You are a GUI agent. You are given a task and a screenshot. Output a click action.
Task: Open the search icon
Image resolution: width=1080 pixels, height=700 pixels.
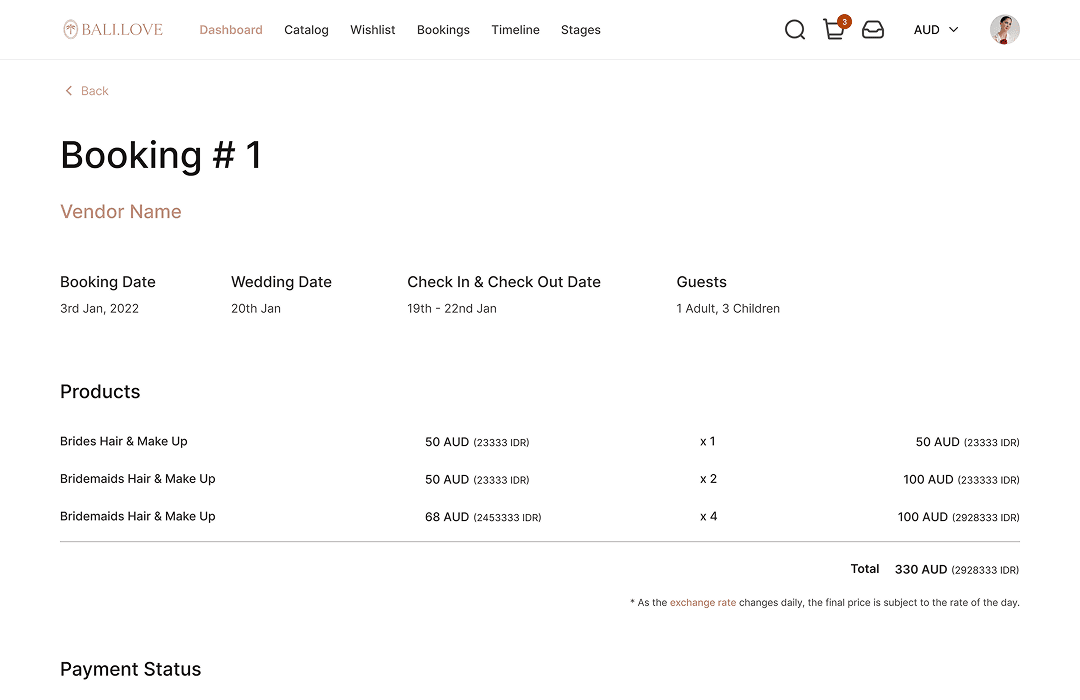click(x=794, y=30)
